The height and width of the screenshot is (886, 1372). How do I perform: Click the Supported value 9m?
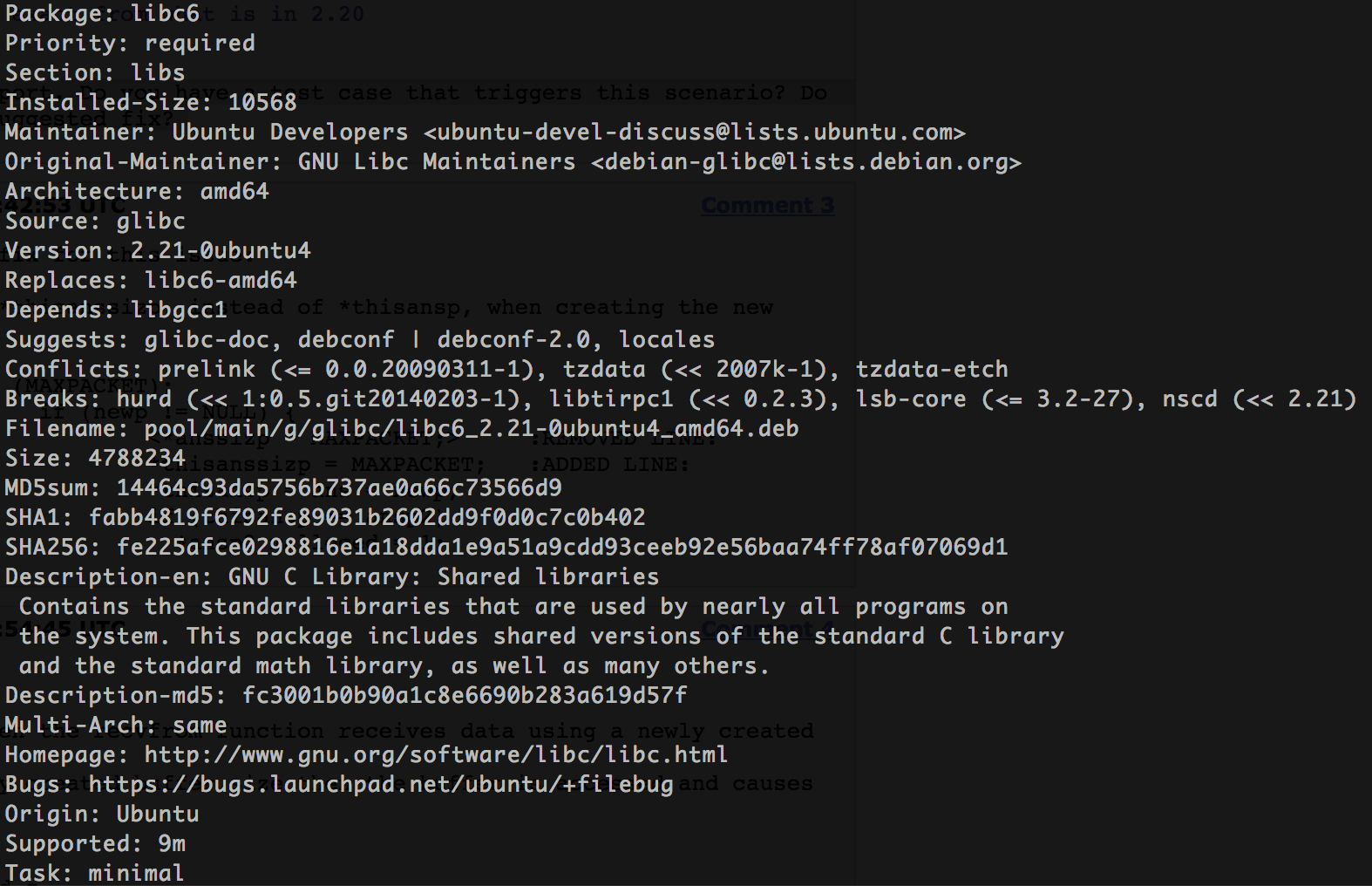[172, 843]
